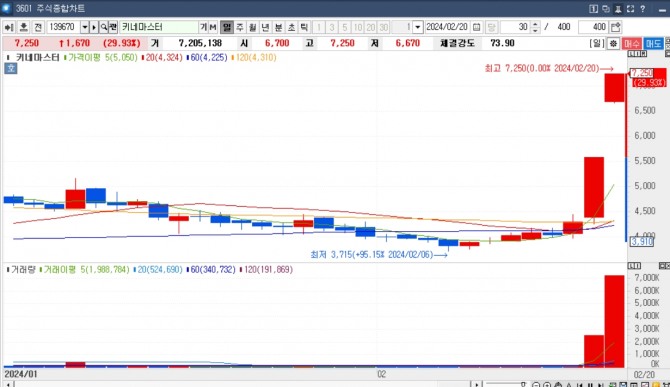Click the download arrow icon in toolbar
This screenshot has height=387, width=670.
[x=24, y=27]
